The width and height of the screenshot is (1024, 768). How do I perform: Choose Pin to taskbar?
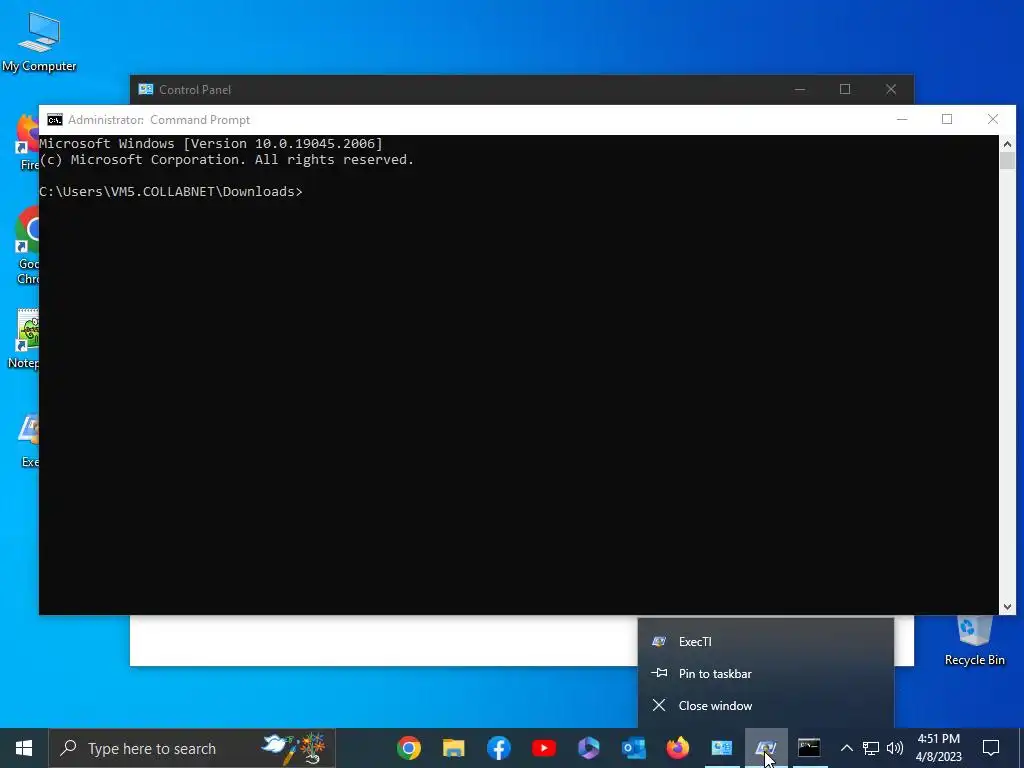click(x=765, y=674)
